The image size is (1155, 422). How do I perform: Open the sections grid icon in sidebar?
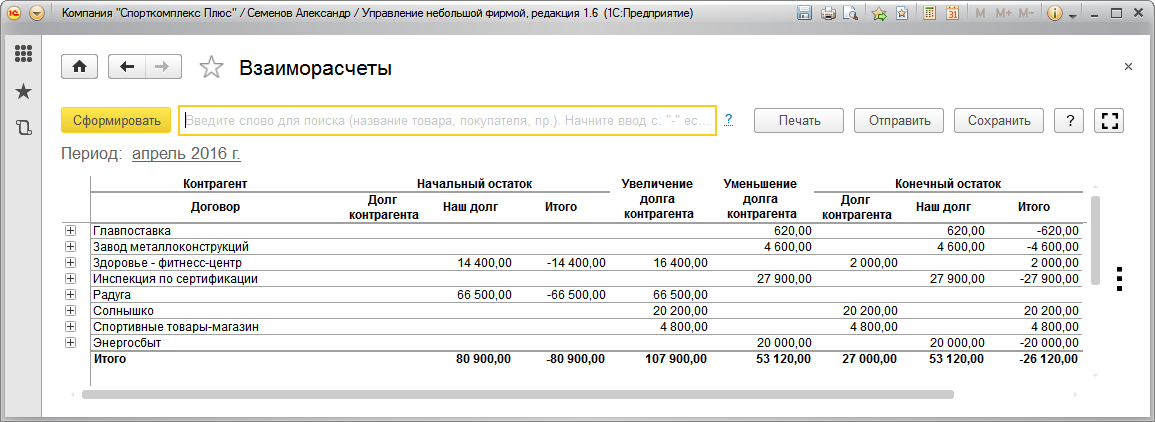point(24,54)
